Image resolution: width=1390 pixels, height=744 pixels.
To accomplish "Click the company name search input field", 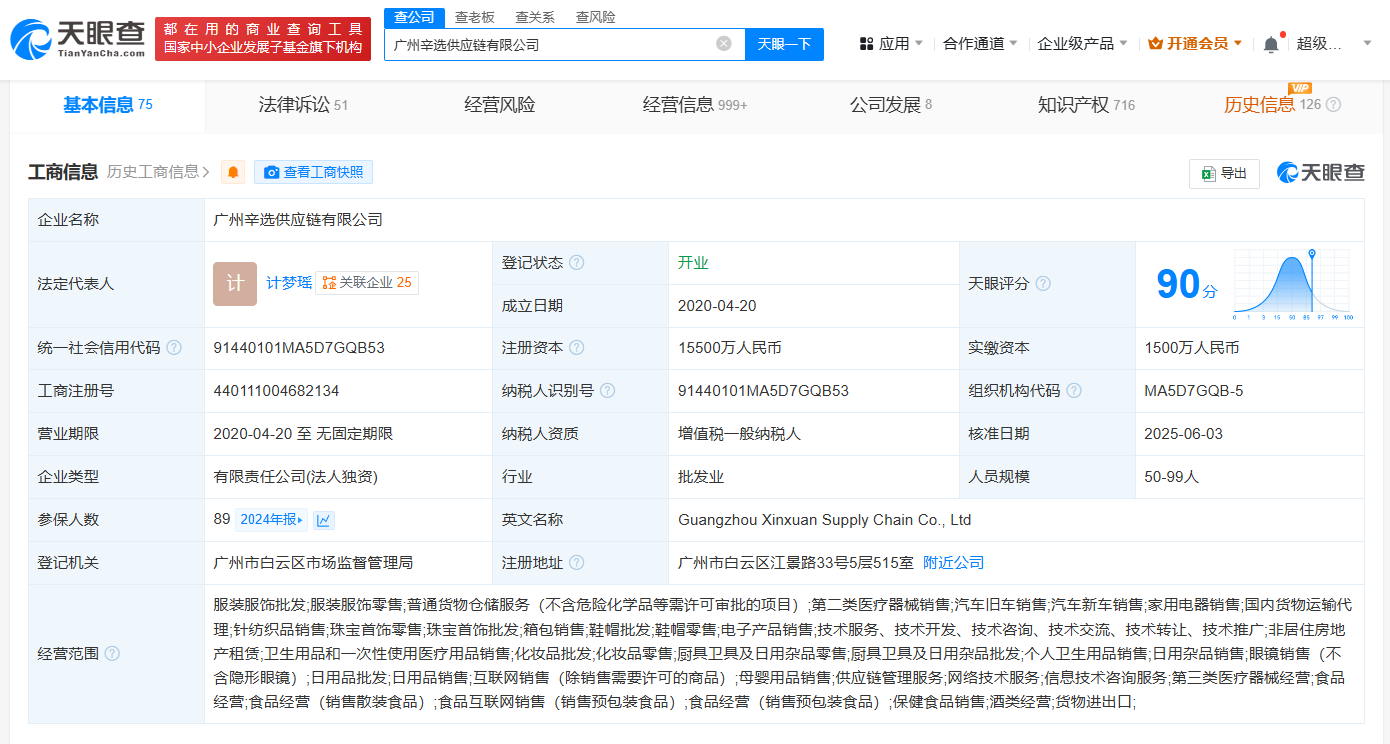I will coord(550,44).
